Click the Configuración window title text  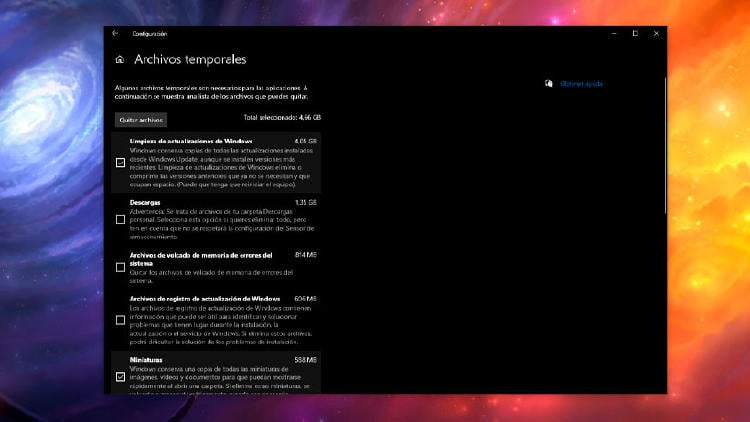tap(150, 33)
